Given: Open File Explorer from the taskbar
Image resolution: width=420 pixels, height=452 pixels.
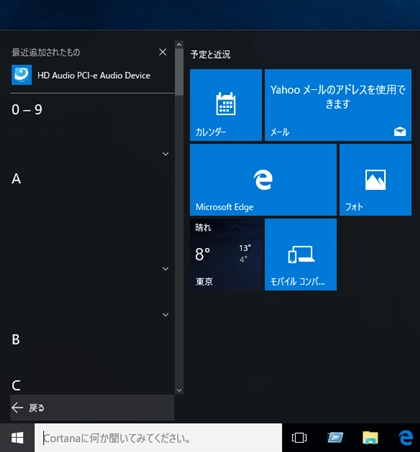Looking at the screenshot, I should (x=370, y=438).
